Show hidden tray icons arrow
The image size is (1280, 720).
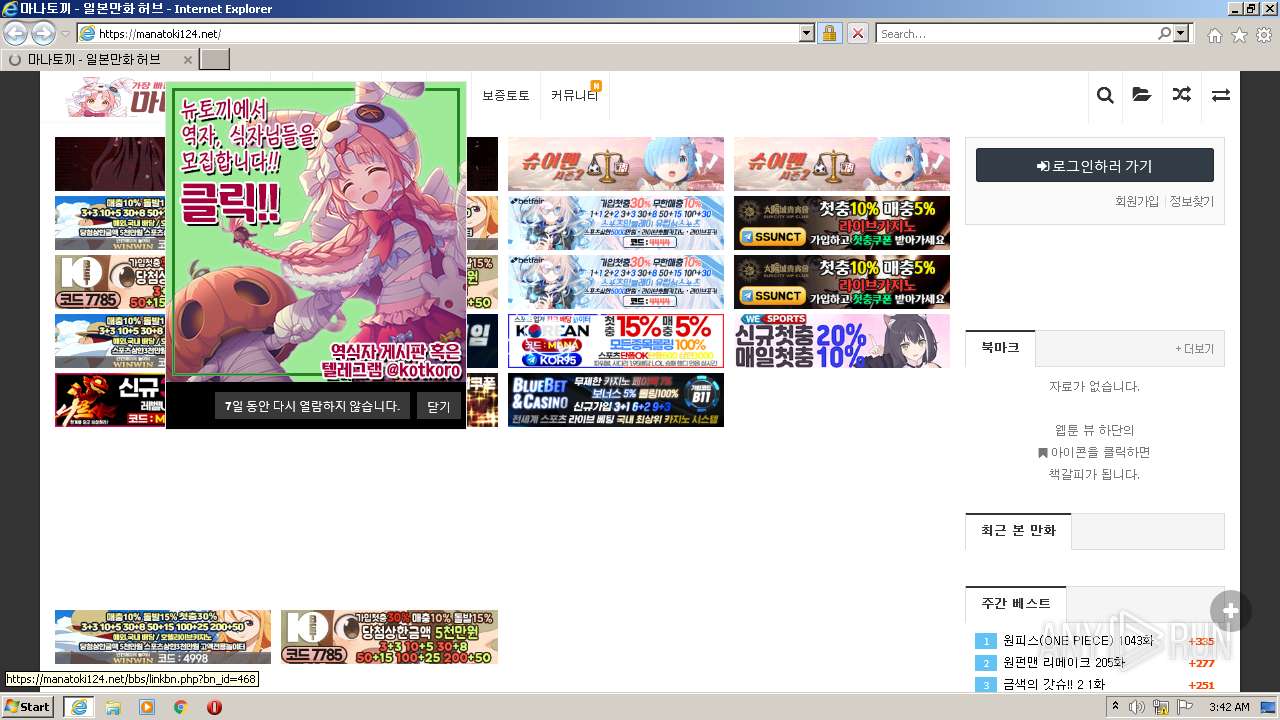click(1114, 707)
